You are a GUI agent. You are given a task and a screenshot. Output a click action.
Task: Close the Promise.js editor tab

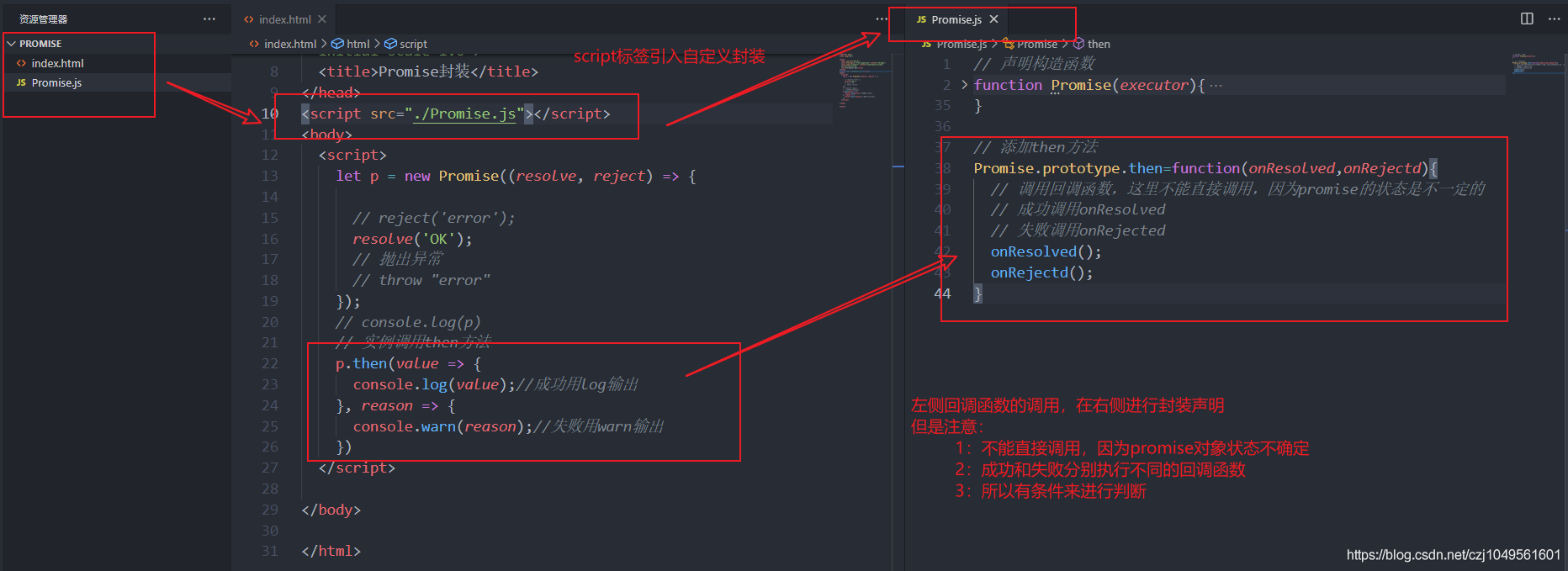click(993, 19)
